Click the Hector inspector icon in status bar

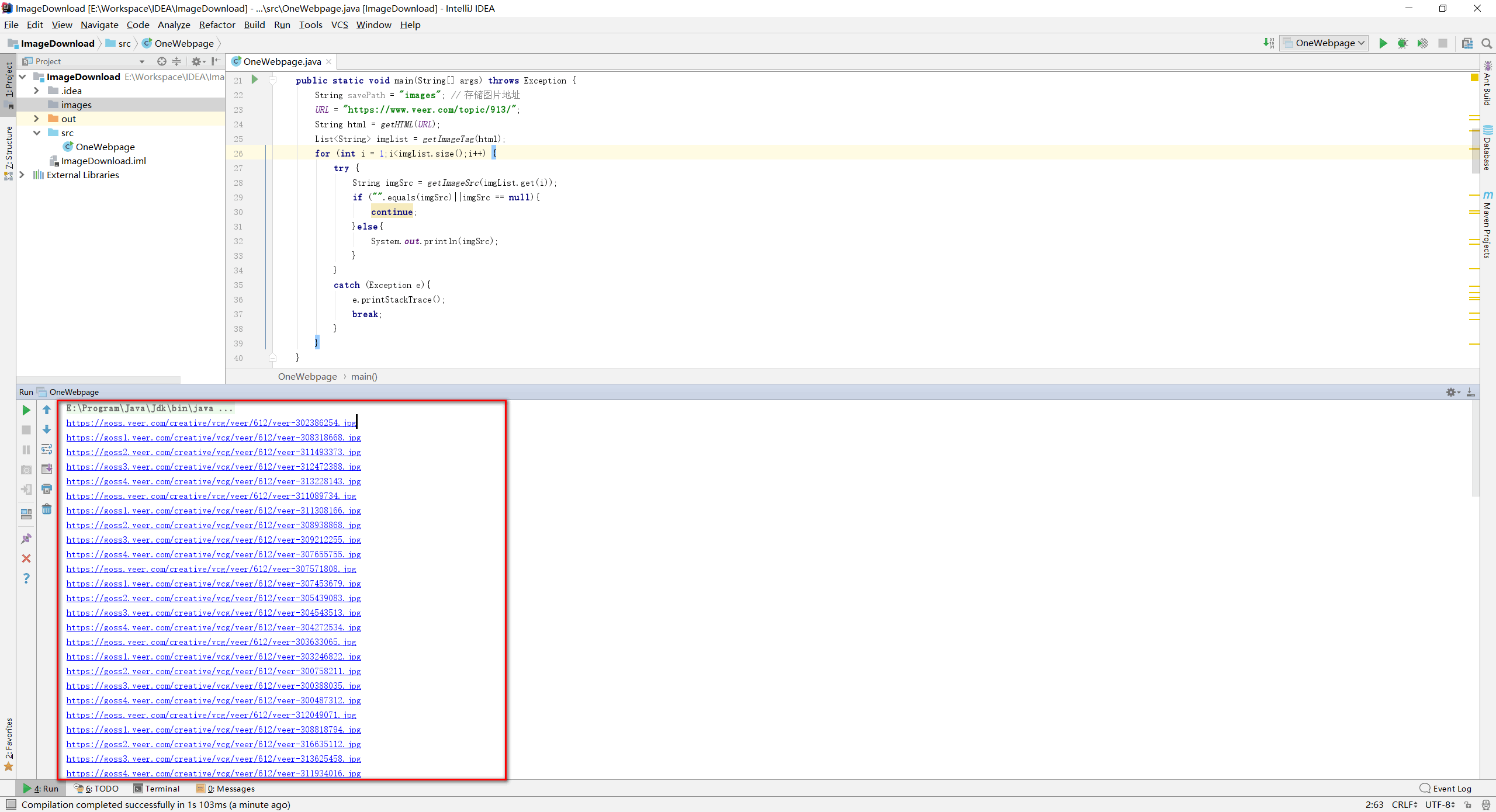tap(1486, 805)
